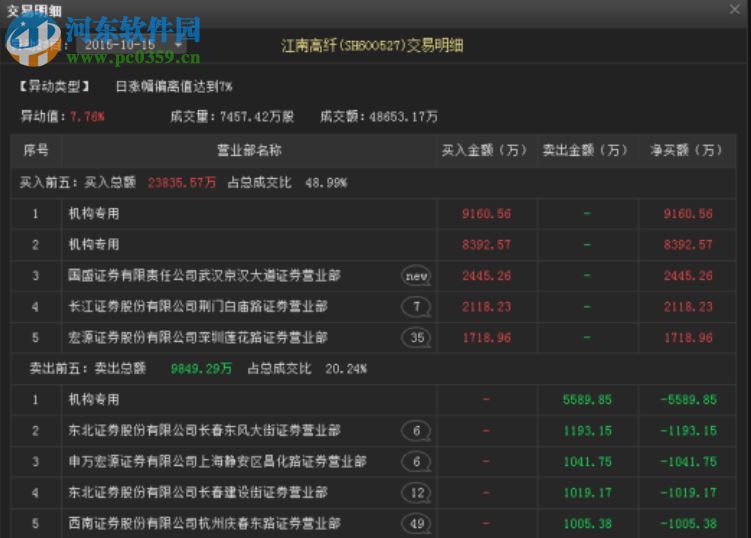Sort by 净买额（万） column header
Image resolution: width=751 pixels, height=538 pixels.
(687, 150)
